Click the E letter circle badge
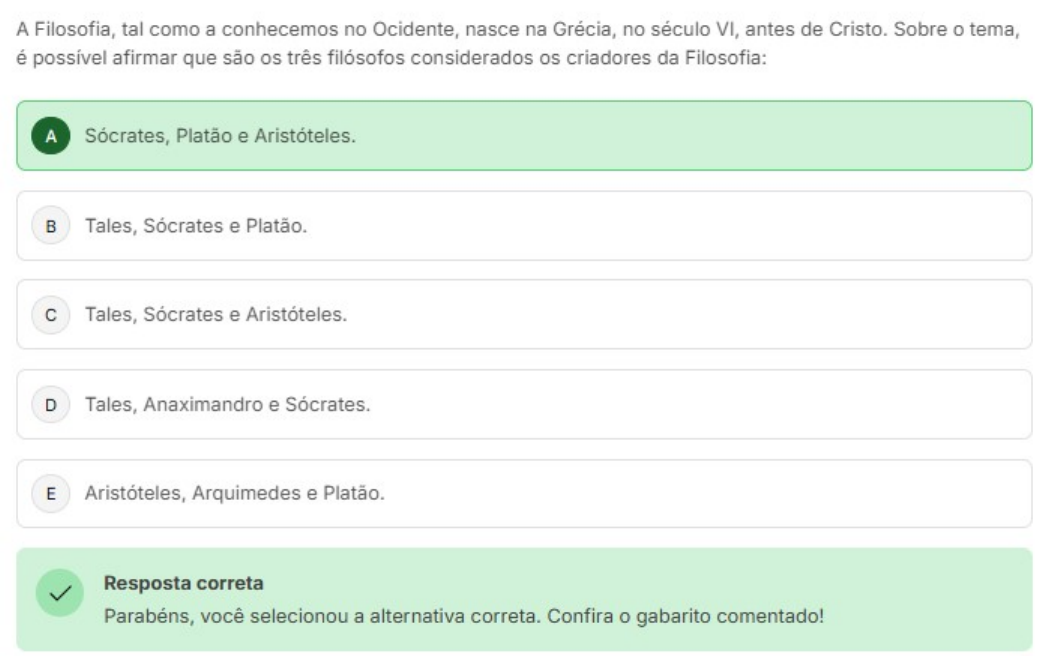This screenshot has height=656, width=1039. click(x=51, y=494)
